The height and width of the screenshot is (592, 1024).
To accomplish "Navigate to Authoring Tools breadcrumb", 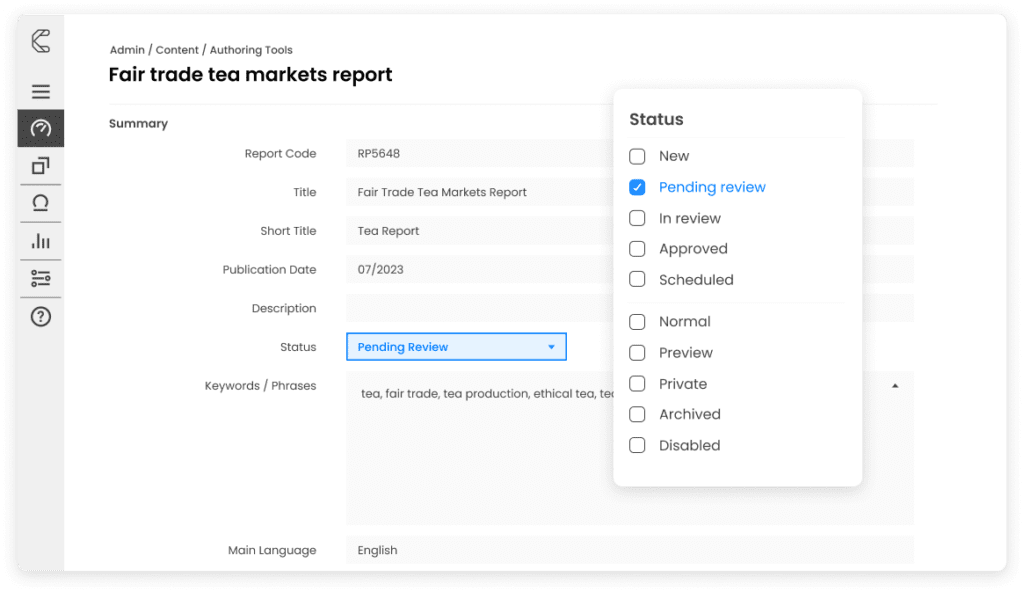I will (x=251, y=50).
